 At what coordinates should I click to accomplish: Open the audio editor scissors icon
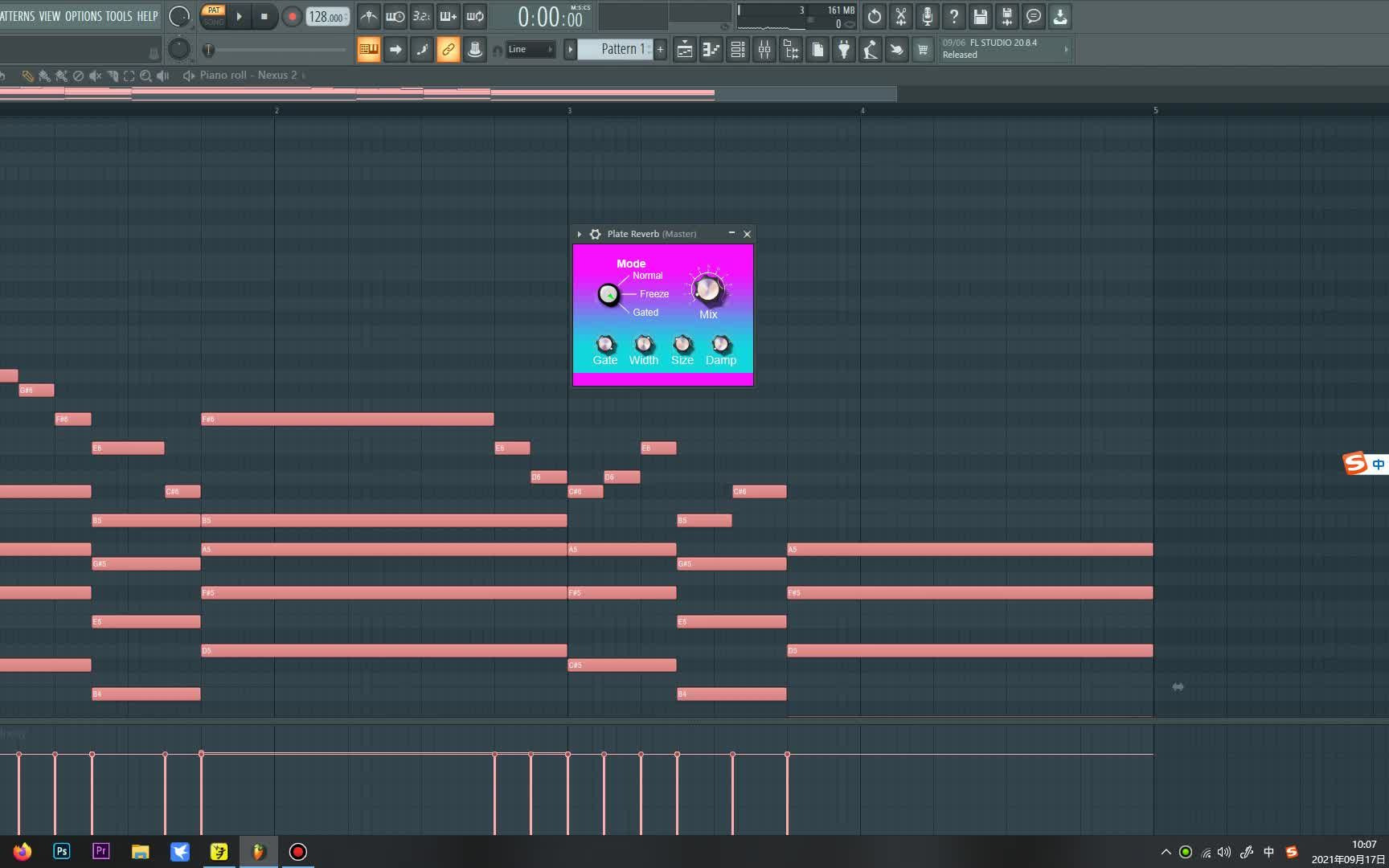click(x=901, y=16)
